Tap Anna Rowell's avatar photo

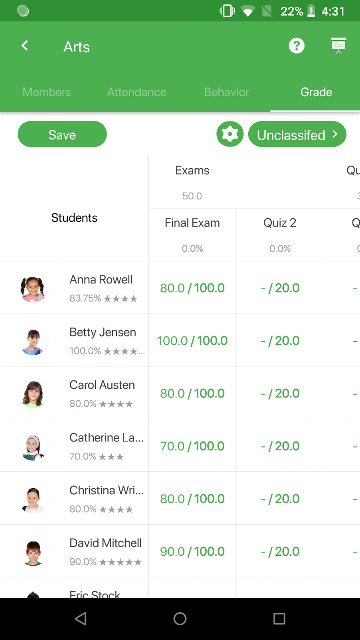point(33,288)
